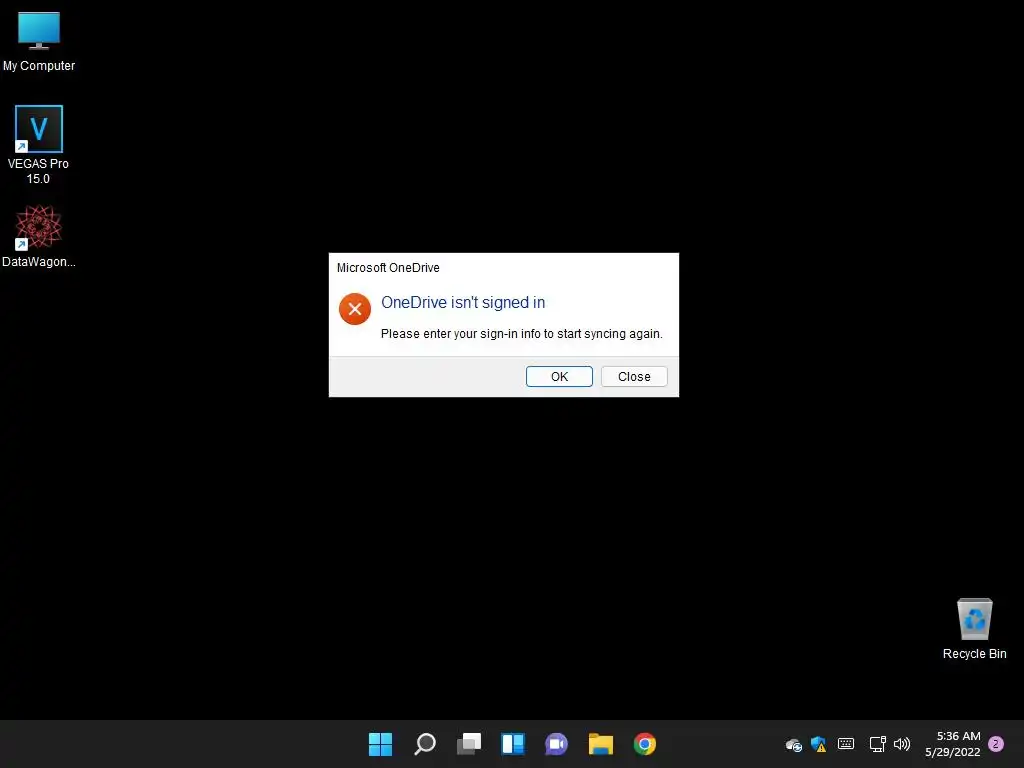Open the Windows Start menu
Screen dimensions: 1024x768
[x=380, y=744]
